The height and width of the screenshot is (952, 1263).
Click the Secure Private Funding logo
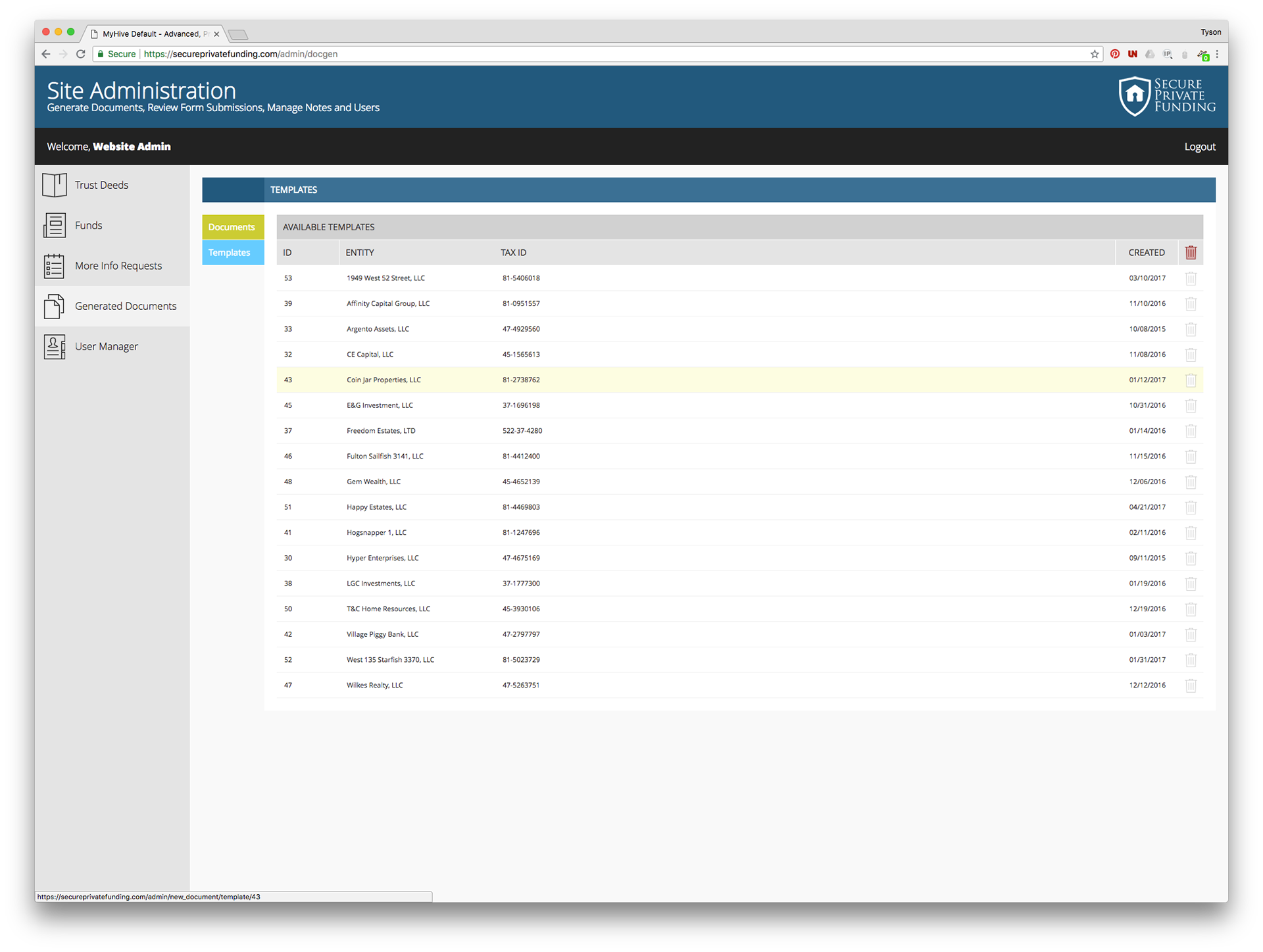1167,96
